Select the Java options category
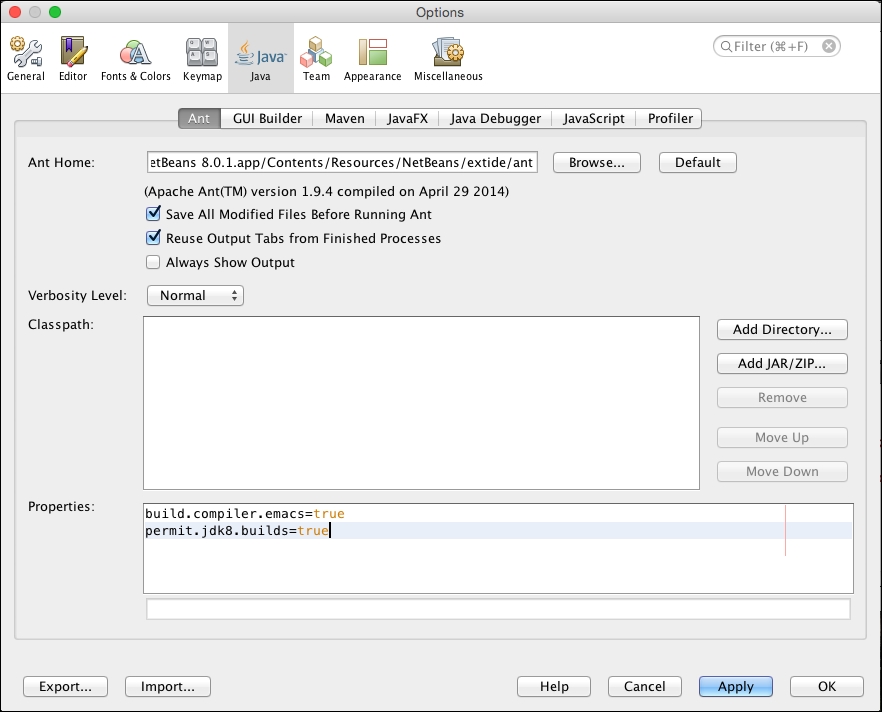The height and width of the screenshot is (712, 882). tap(260, 57)
